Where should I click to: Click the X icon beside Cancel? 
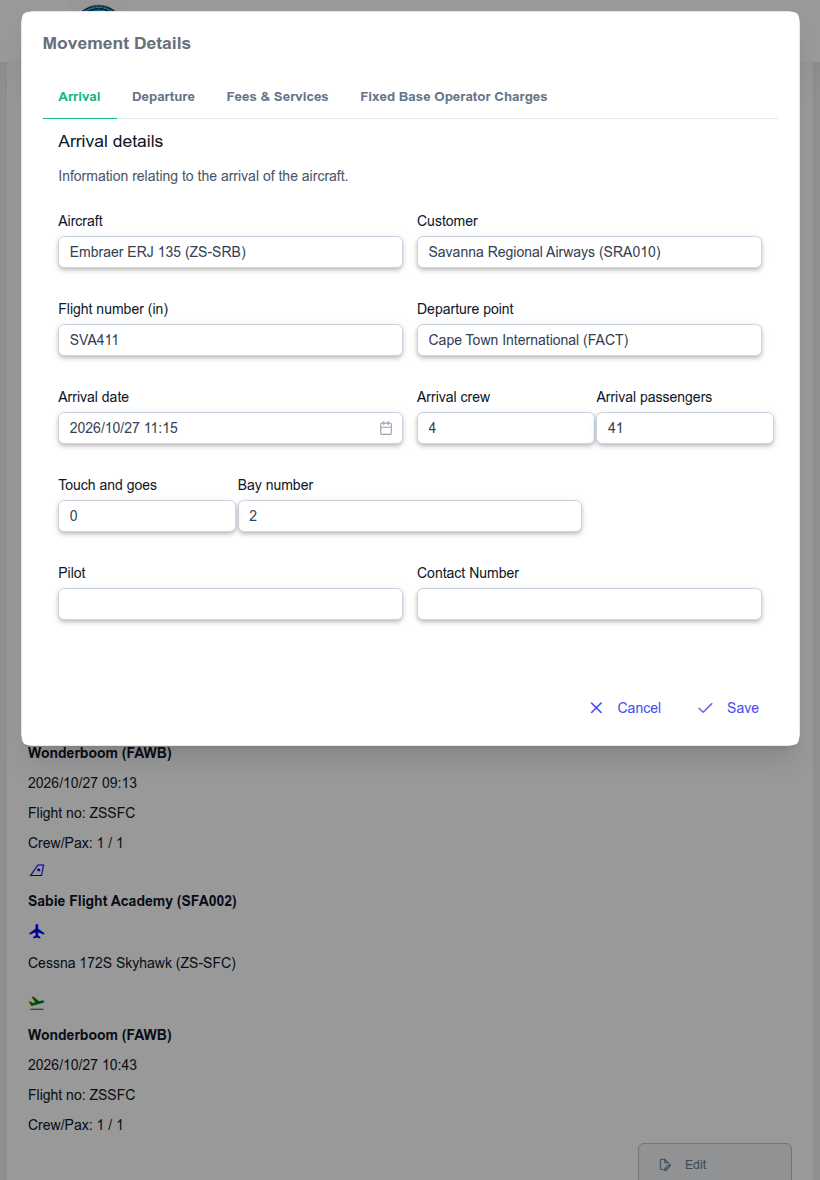(597, 708)
